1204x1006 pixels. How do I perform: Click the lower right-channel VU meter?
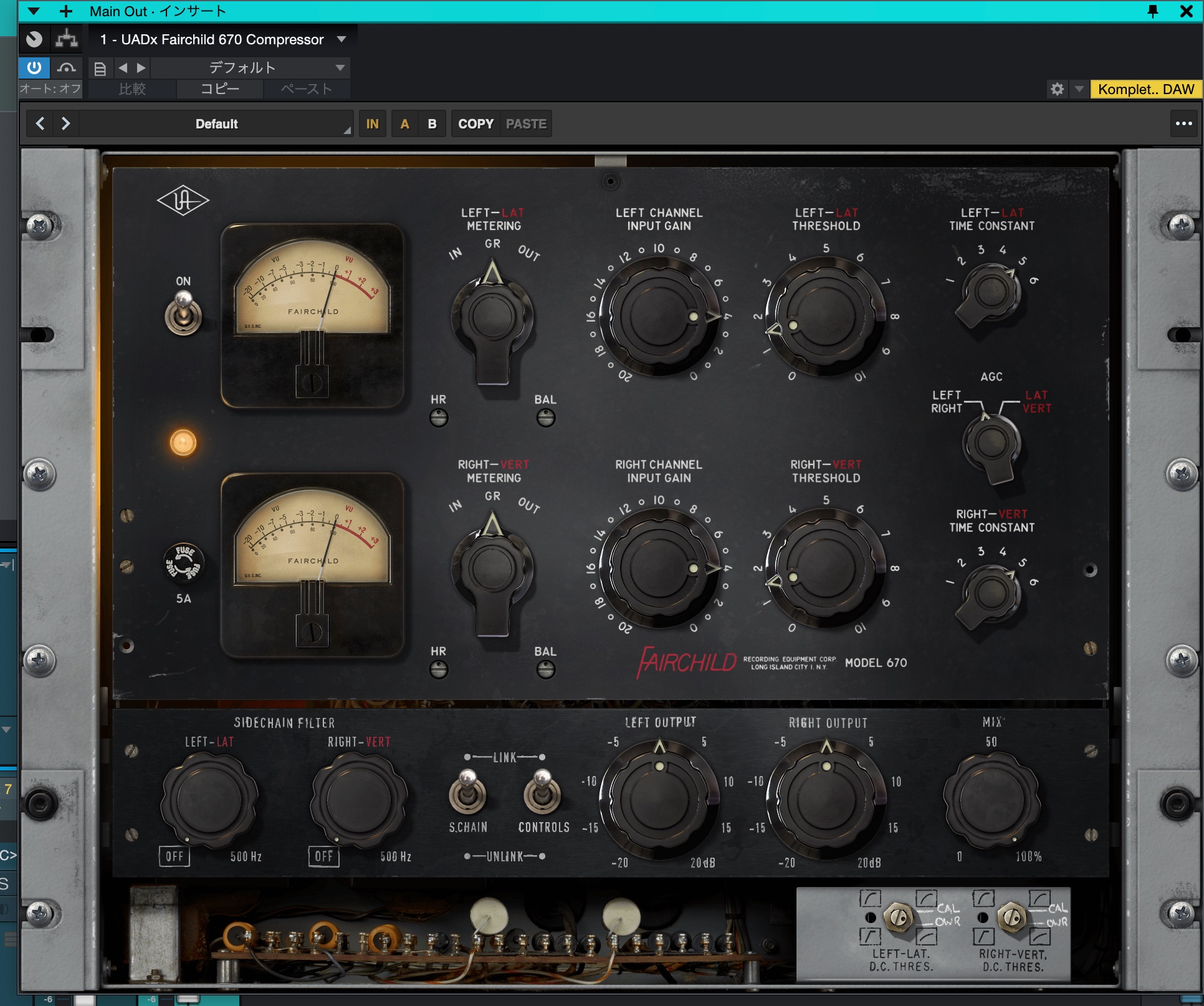(312, 566)
